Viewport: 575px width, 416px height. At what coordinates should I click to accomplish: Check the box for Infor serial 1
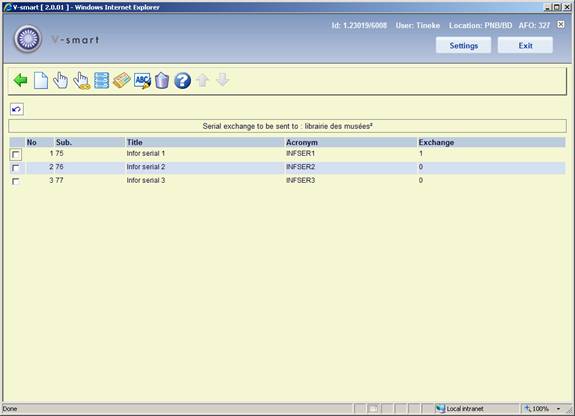(x=16, y=154)
